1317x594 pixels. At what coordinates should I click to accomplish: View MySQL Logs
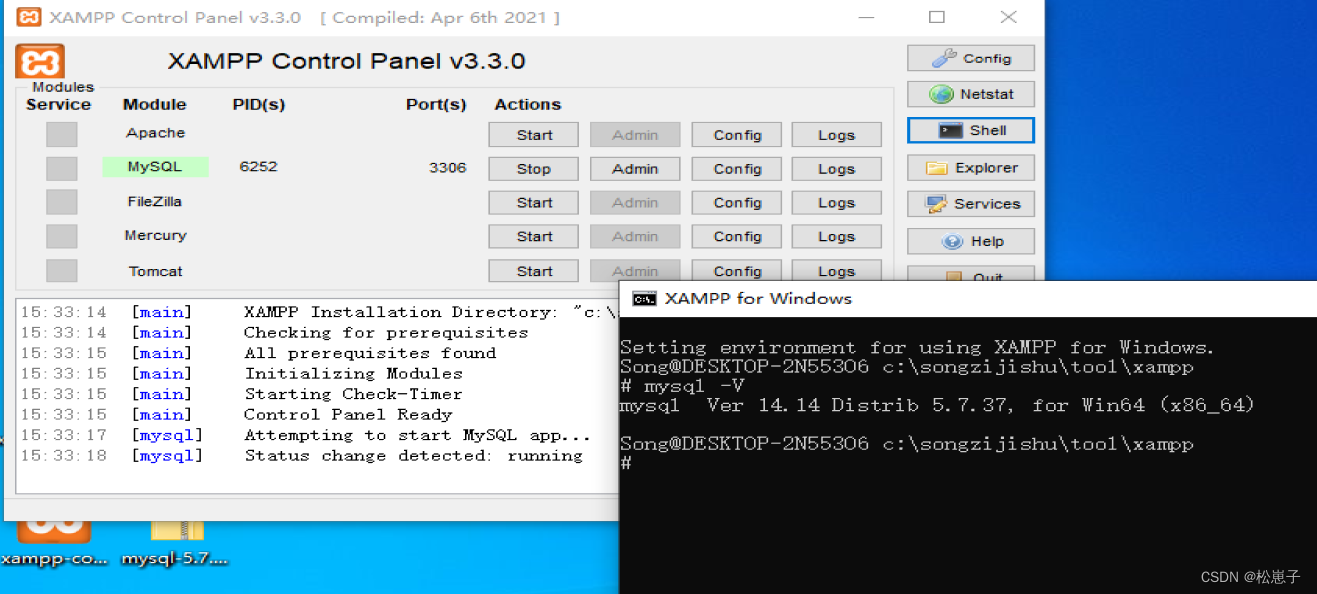point(836,169)
